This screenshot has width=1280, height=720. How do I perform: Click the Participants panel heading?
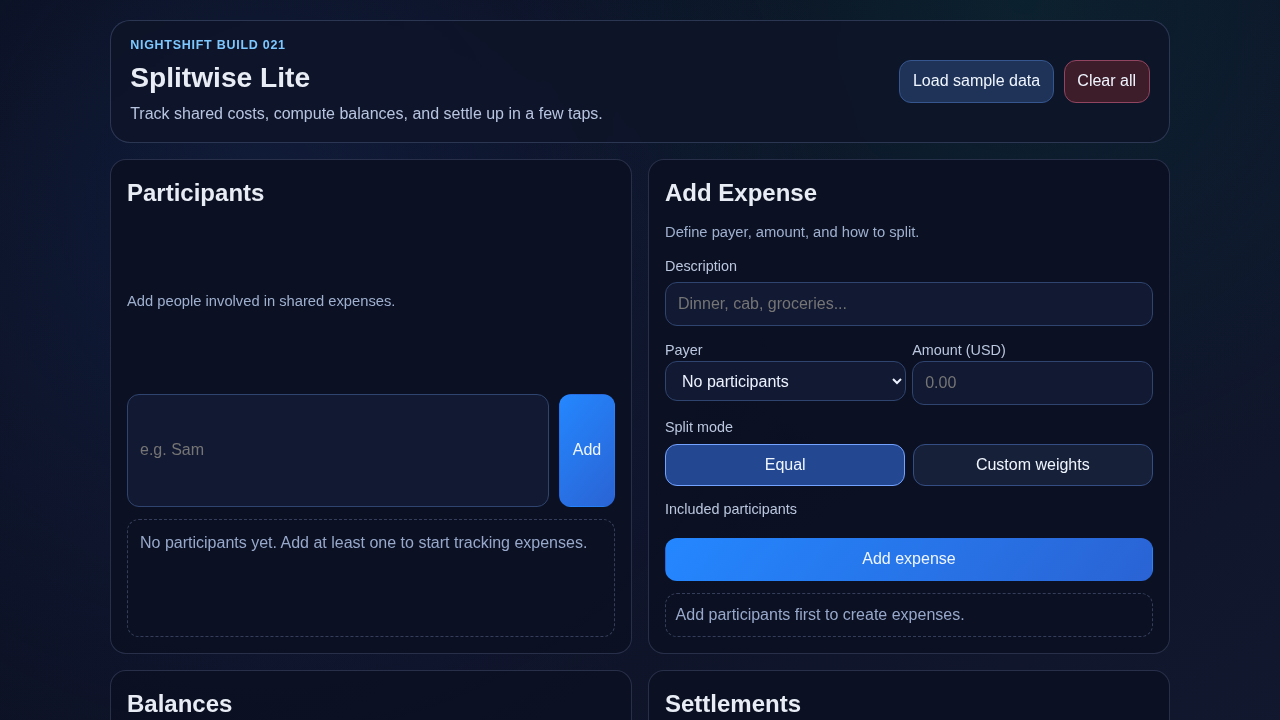coord(195,193)
